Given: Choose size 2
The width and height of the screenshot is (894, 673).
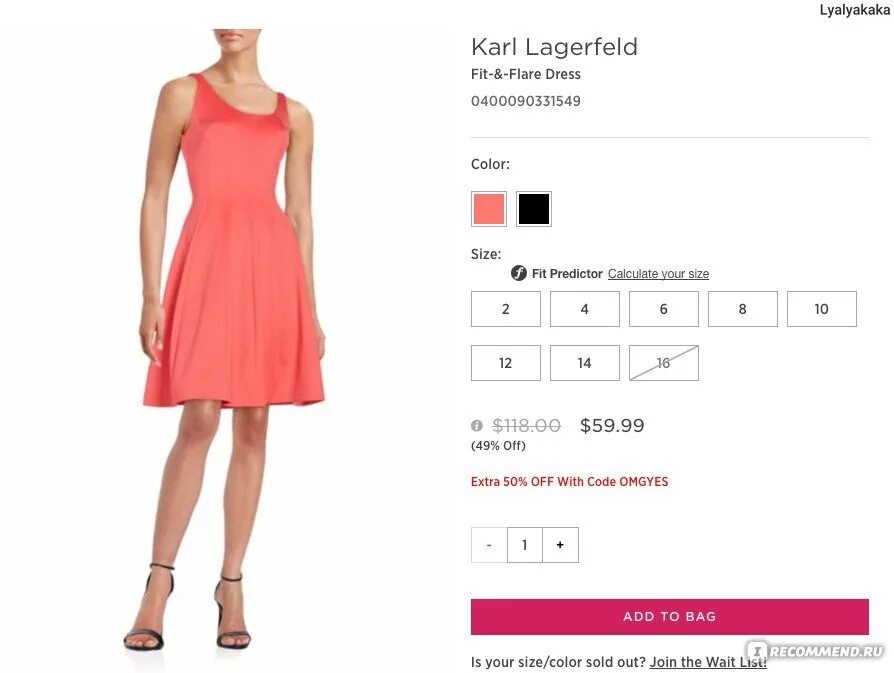Looking at the screenshot, I should coord(506,309).
